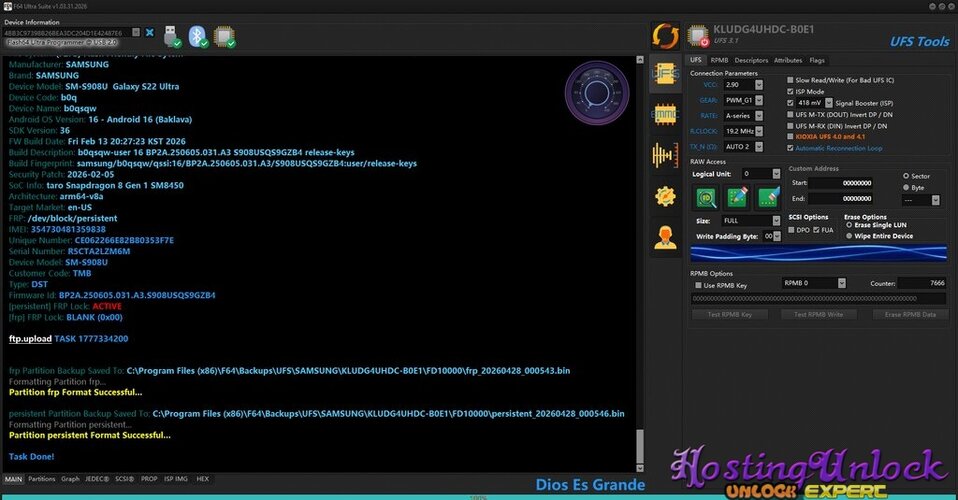
Task: Click the Test RPMB Key button
Action: (x=729, y=314)
